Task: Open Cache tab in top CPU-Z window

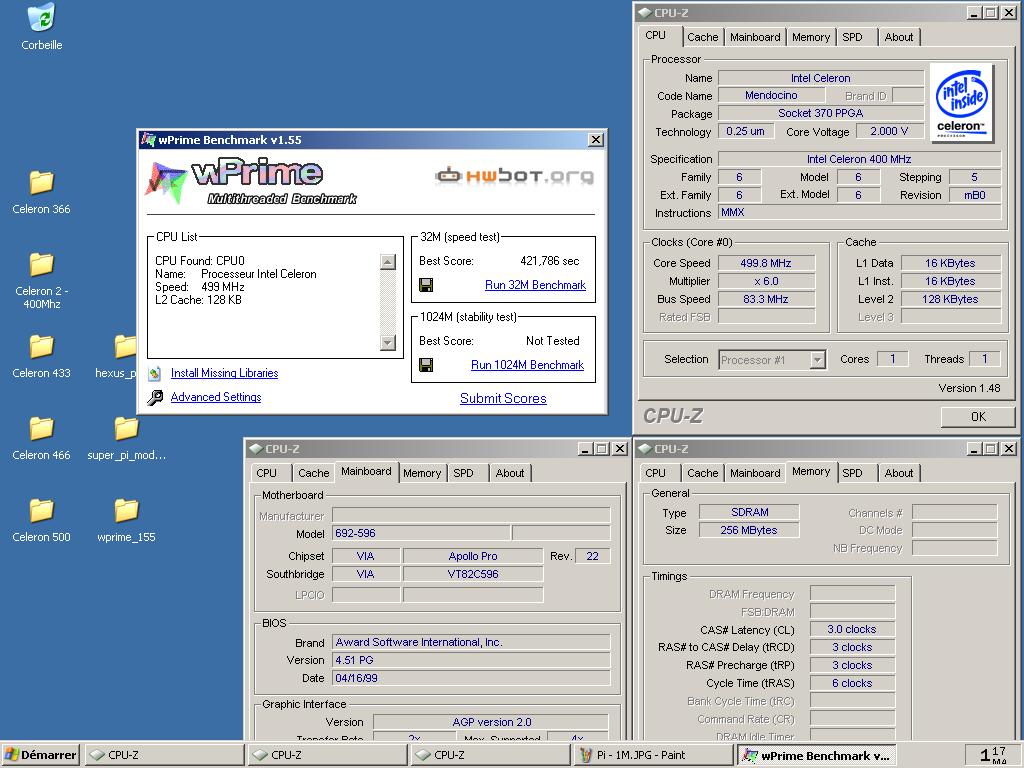Action: 703,37
